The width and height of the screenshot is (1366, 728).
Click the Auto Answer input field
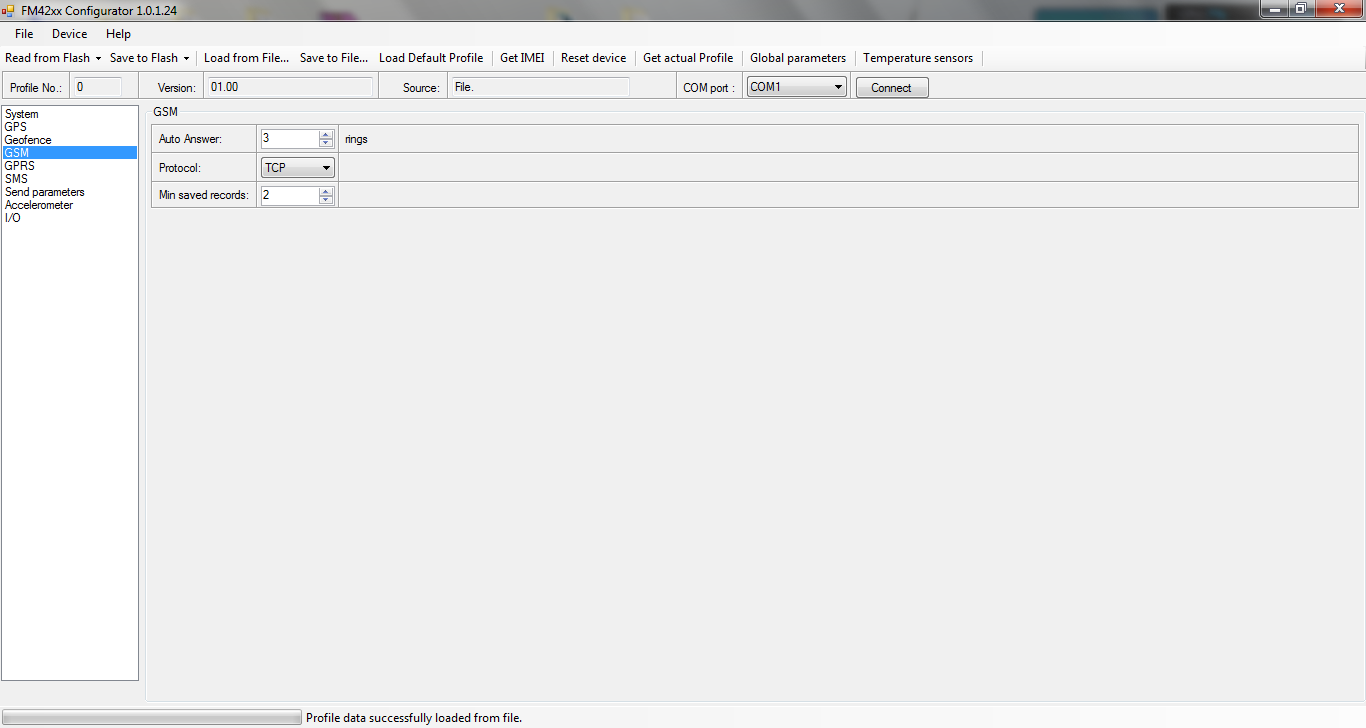289,139
